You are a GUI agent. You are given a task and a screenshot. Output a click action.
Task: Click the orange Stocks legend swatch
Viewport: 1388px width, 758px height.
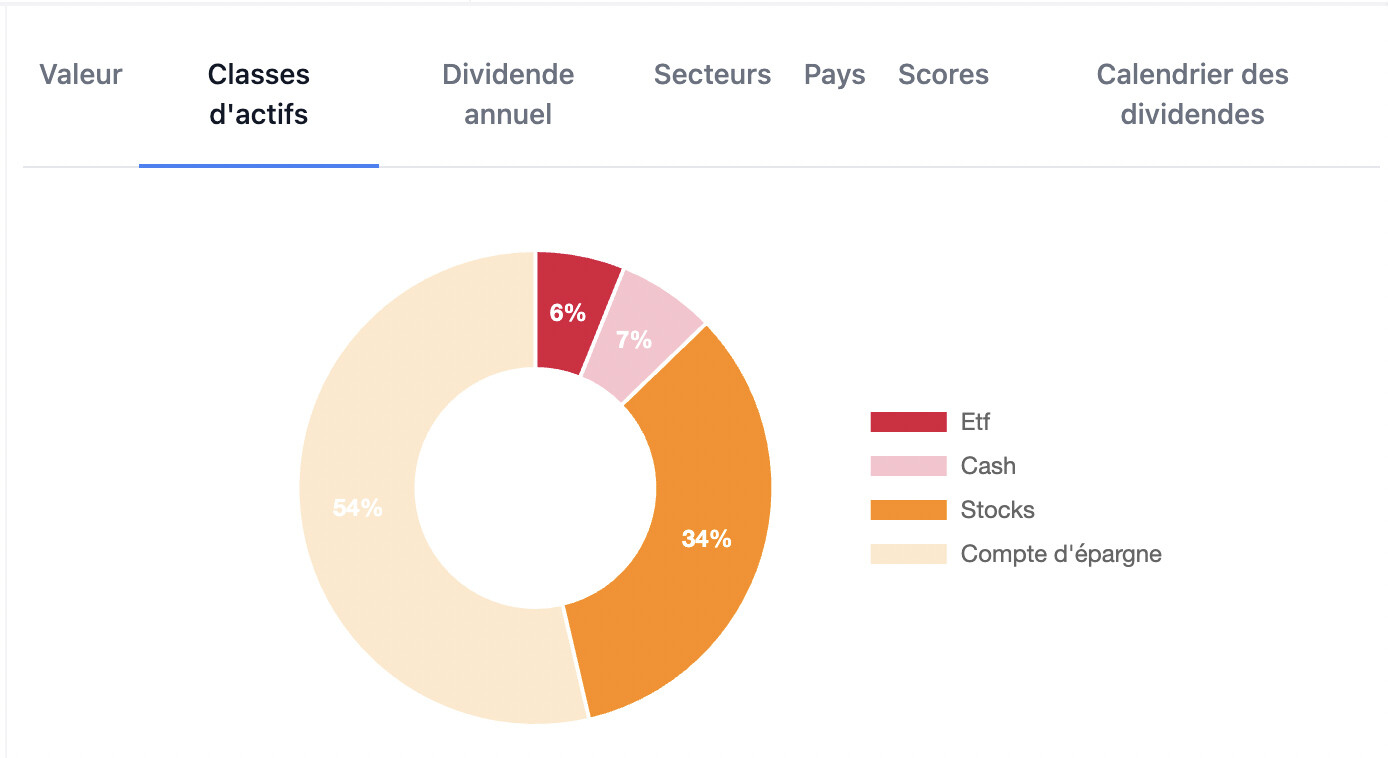908,510
